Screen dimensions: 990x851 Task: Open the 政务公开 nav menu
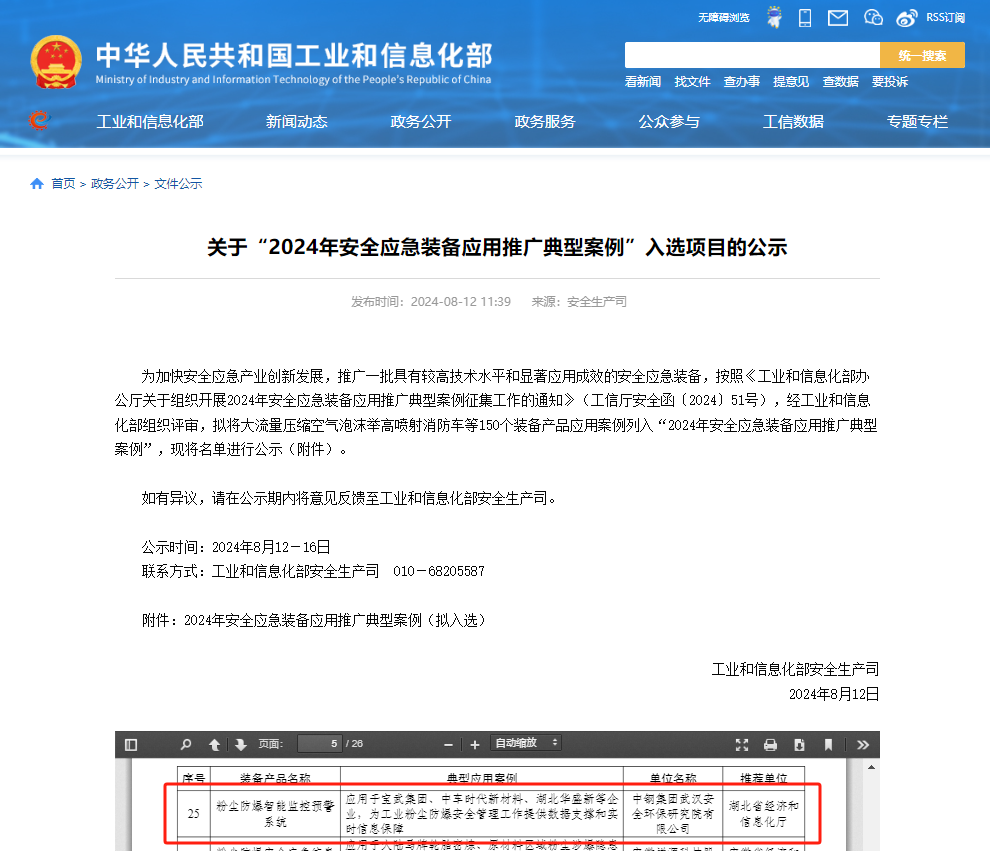click(421, 121)
